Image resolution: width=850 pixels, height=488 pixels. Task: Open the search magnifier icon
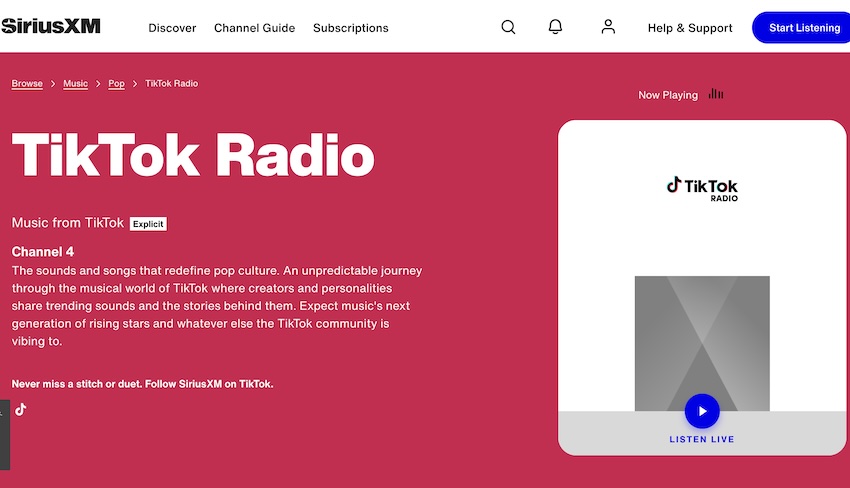tap(508, 27)
